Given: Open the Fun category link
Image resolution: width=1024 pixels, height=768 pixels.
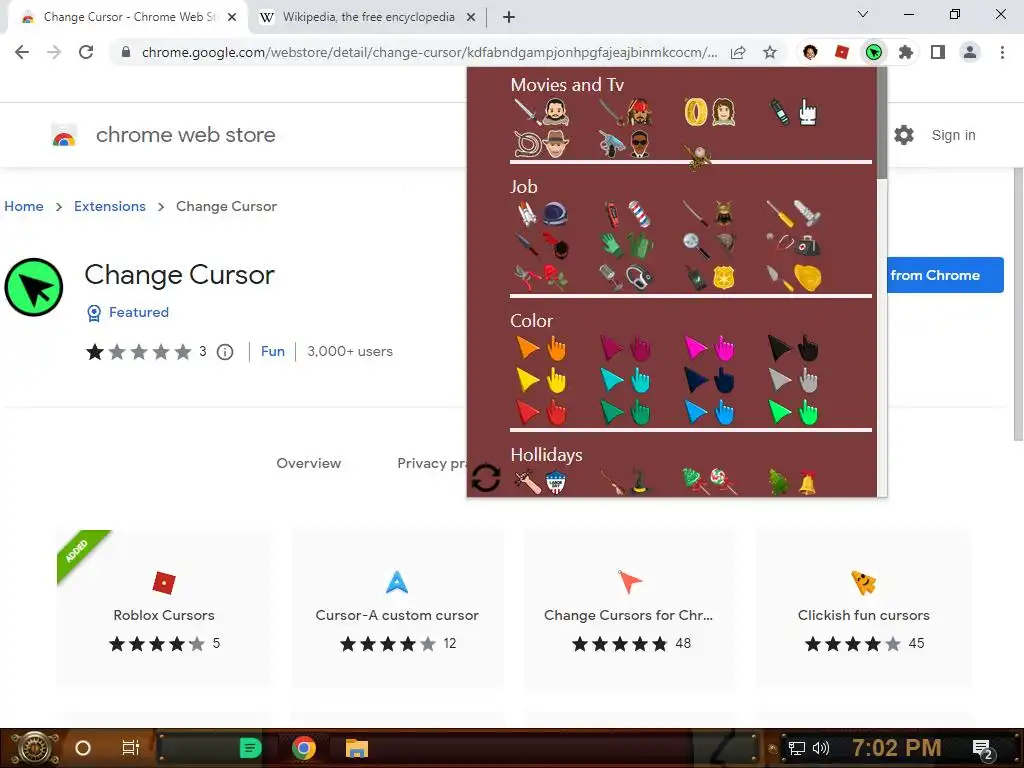Looking at the screenshot, I should tap(272, 351).
